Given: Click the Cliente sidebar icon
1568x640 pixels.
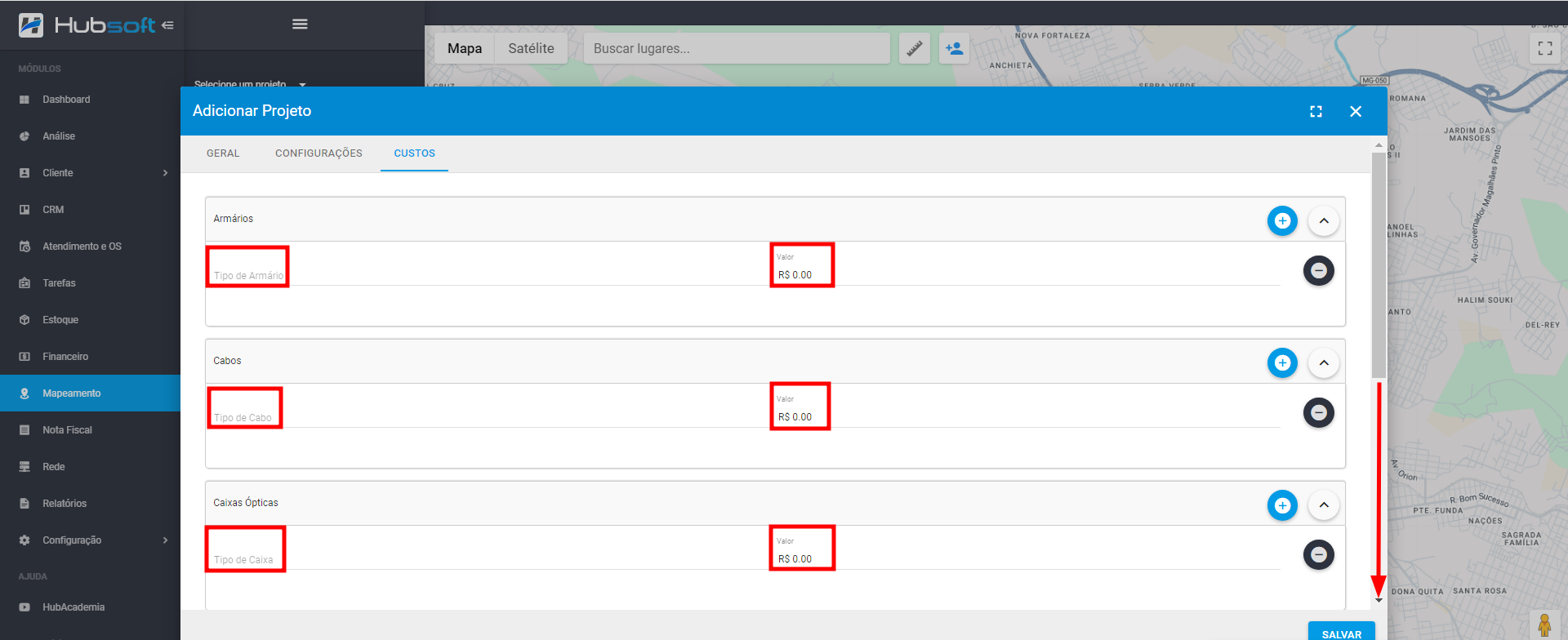Looking at the screenshot, I should coord(24,173).
